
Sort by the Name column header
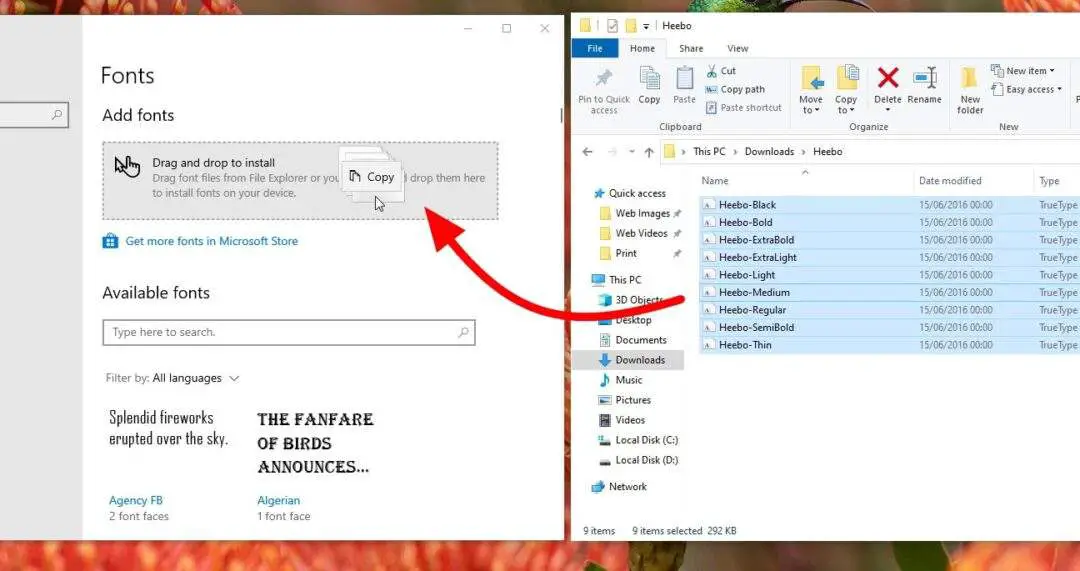click(x=715, y=180)
